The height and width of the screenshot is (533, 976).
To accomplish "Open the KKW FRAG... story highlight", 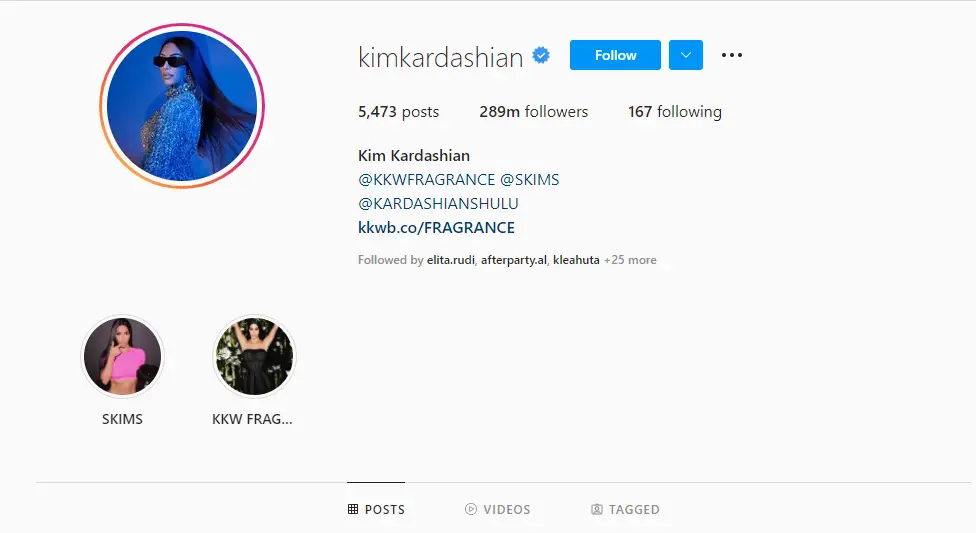I will tap(254, 356).
